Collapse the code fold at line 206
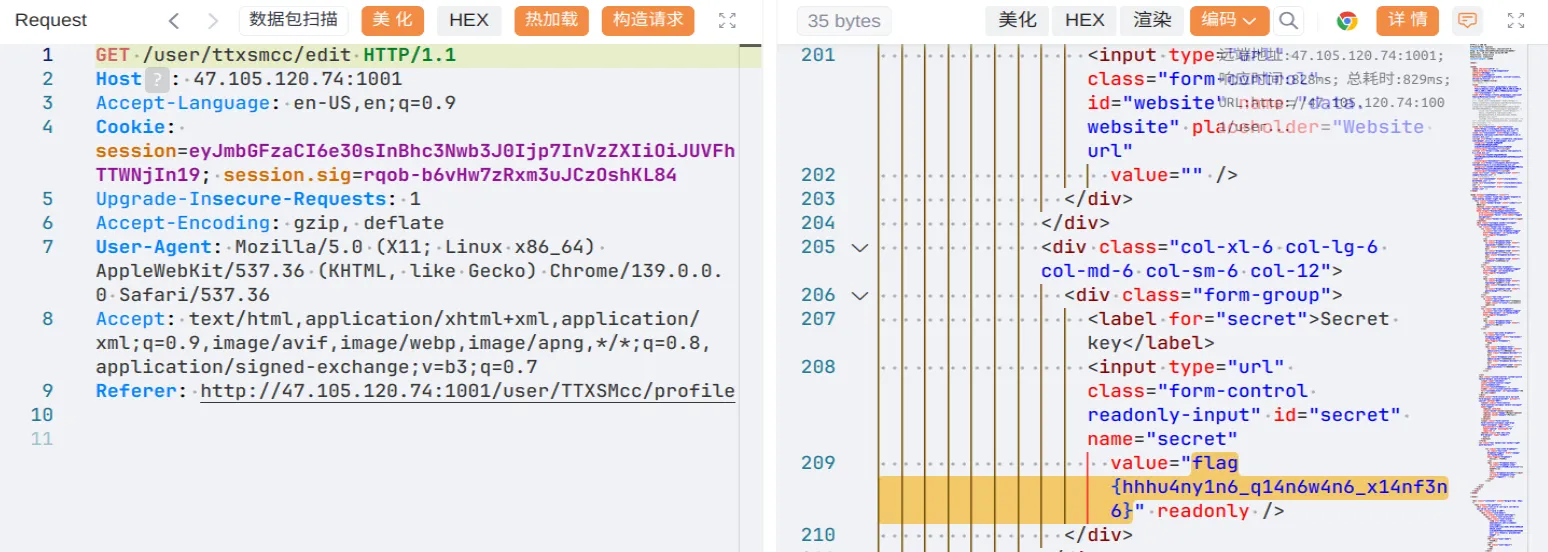The image size is (1548, 552). (859, 295)
